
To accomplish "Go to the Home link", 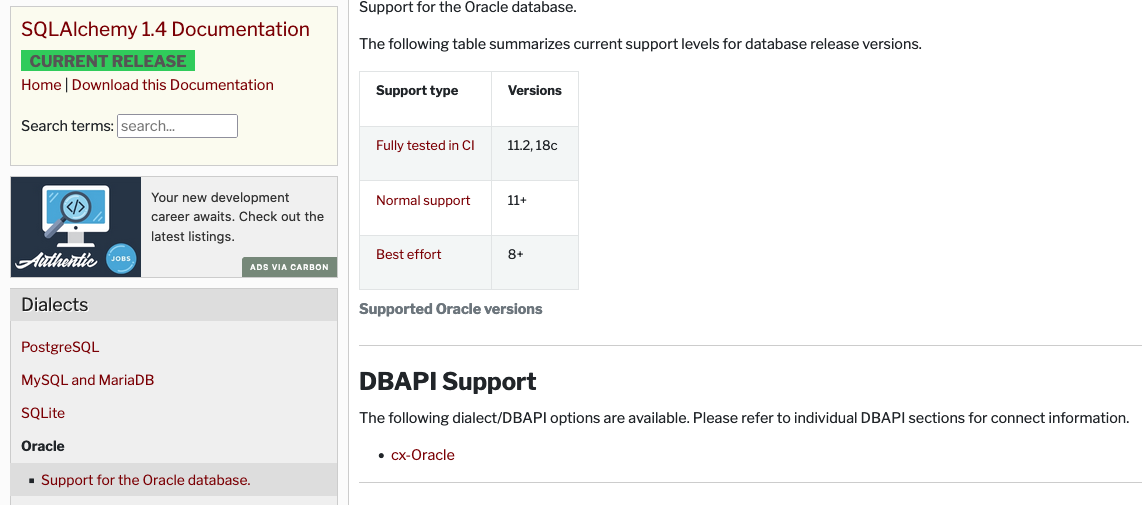I will tap(42, 85).
